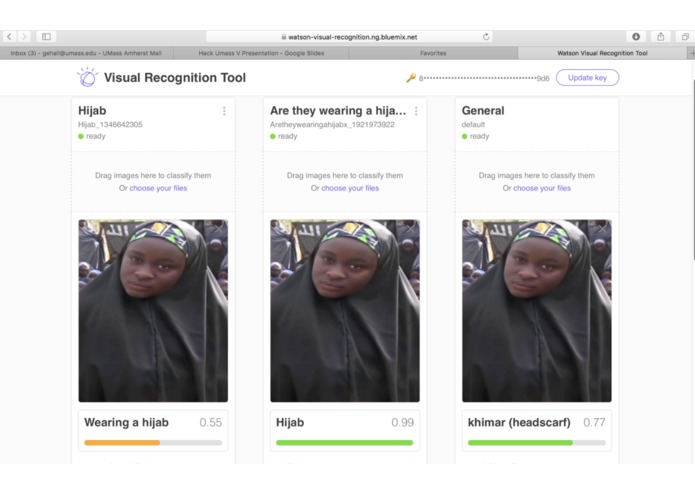
Task: Click the 'Aretheywearingahijabx_1921973922' classifier ID
Action: (332, 124)
